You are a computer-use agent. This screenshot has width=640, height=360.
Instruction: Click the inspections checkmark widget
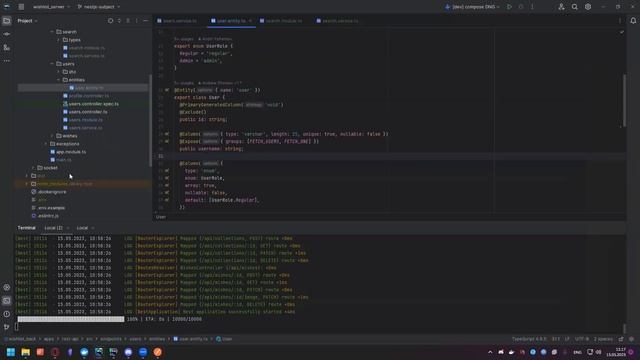pos(622,32)
